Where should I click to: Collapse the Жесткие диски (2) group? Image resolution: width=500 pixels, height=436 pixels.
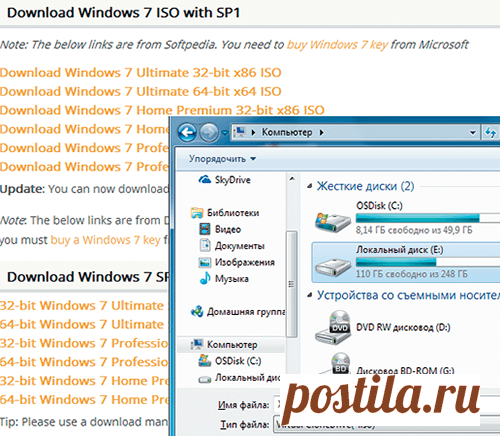point(310,186)
